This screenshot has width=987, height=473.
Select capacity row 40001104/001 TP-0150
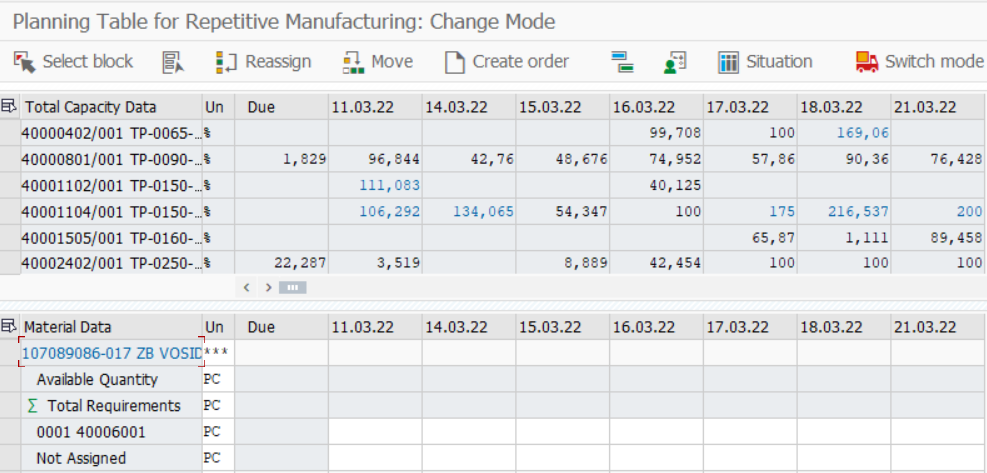click(110, 212)
